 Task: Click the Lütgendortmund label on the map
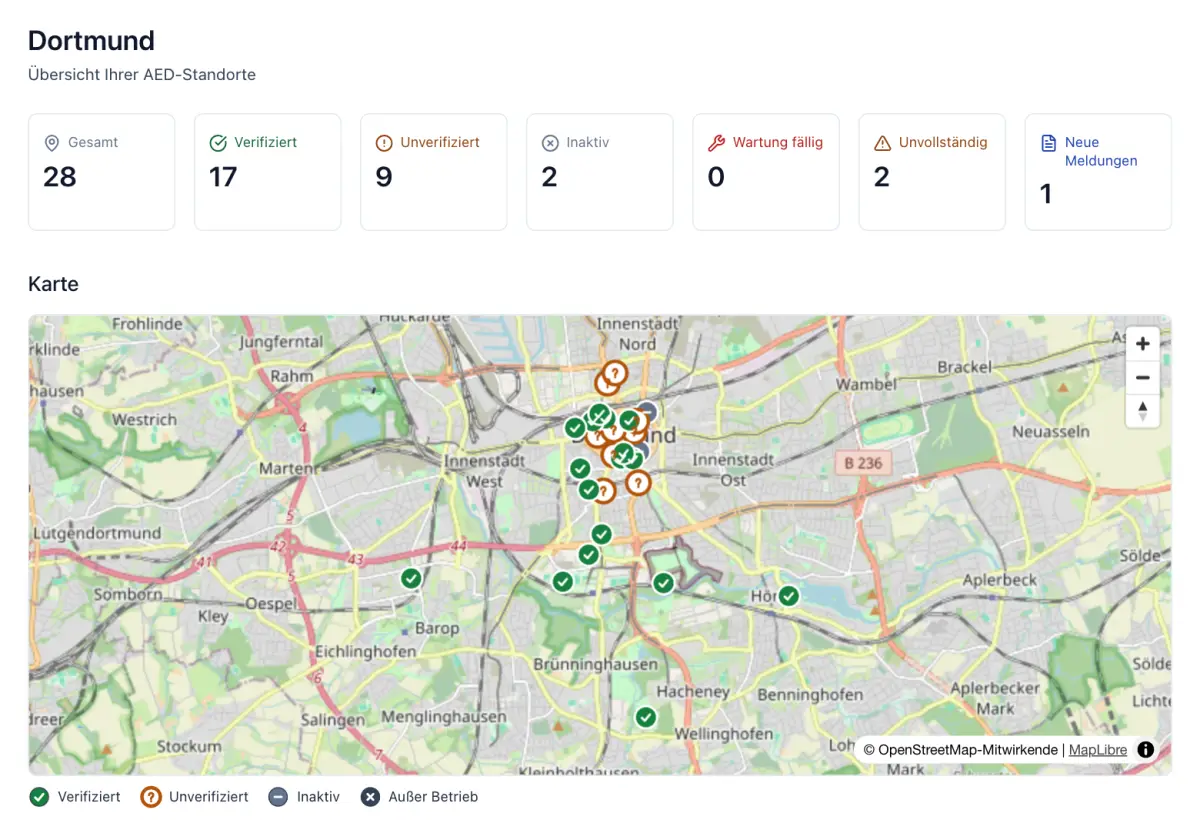97,533
